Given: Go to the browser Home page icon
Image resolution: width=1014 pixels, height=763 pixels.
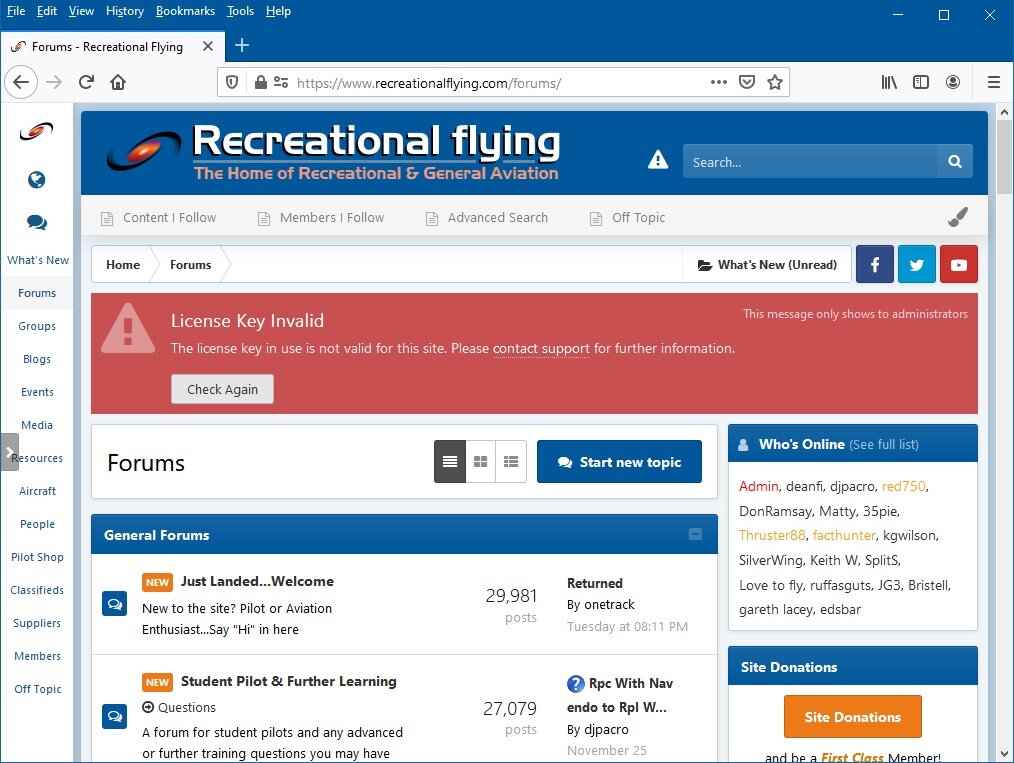Looking at the screenshot, I should click(x=118, y=82).
